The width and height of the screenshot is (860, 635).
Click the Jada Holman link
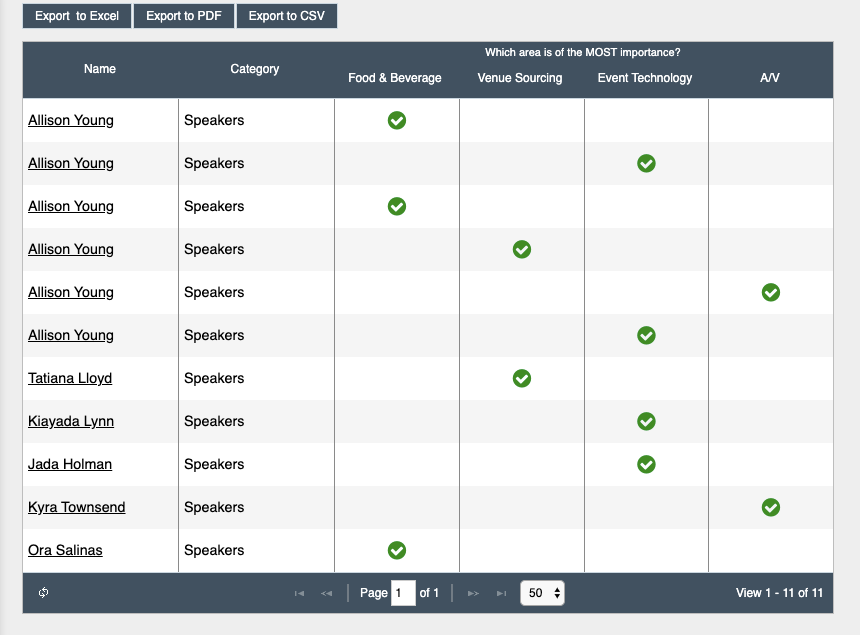click(x=70, y=464)
